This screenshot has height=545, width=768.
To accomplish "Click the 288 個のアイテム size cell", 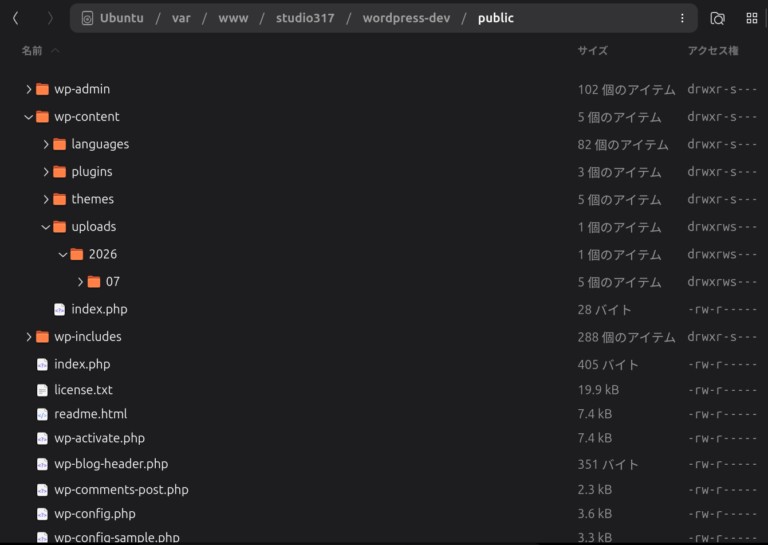I will (626, 337).
